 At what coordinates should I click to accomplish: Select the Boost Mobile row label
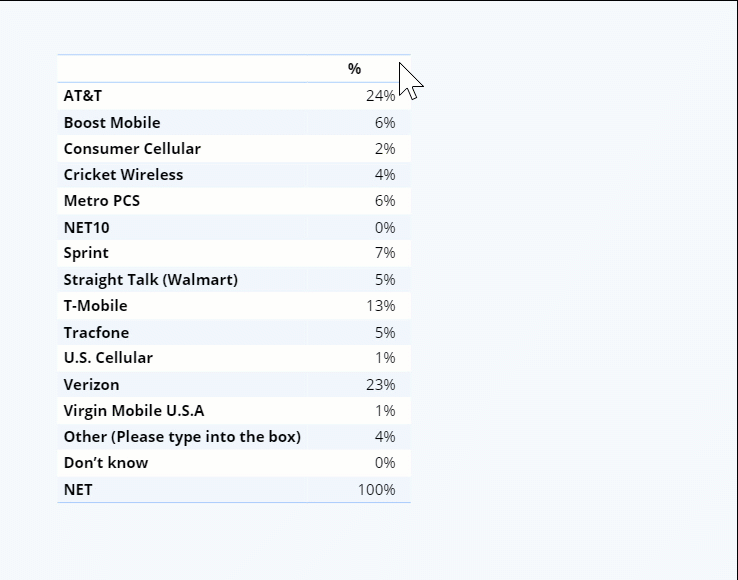coord(112,122)
